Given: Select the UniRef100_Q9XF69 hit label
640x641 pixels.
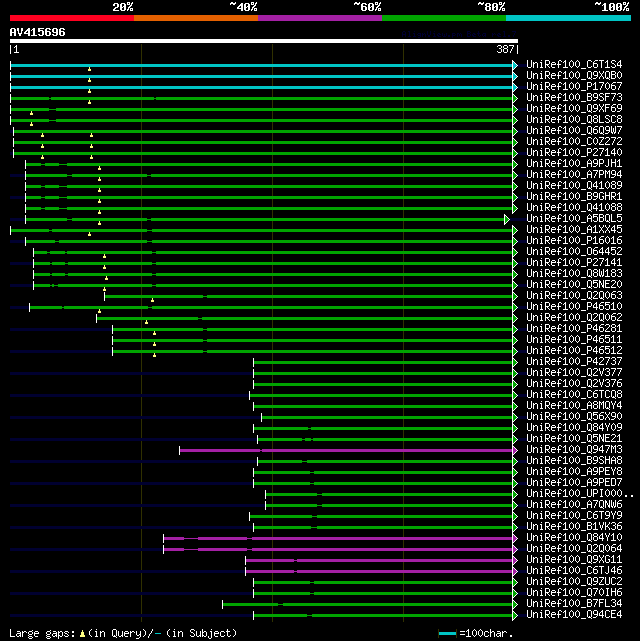Looking at the screenshot, I should coord(574,109).
